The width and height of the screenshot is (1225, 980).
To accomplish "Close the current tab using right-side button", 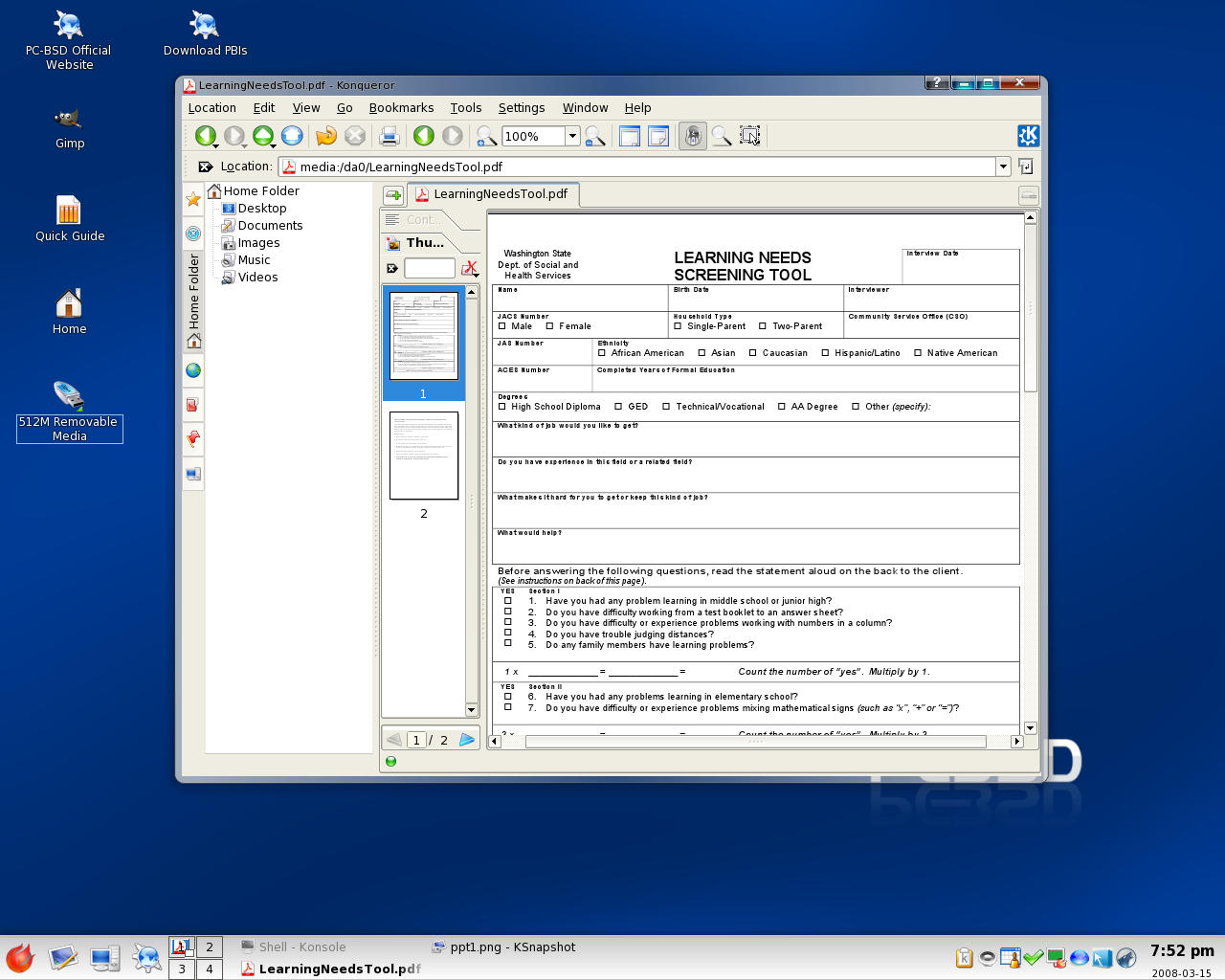I will (1029, 195).
